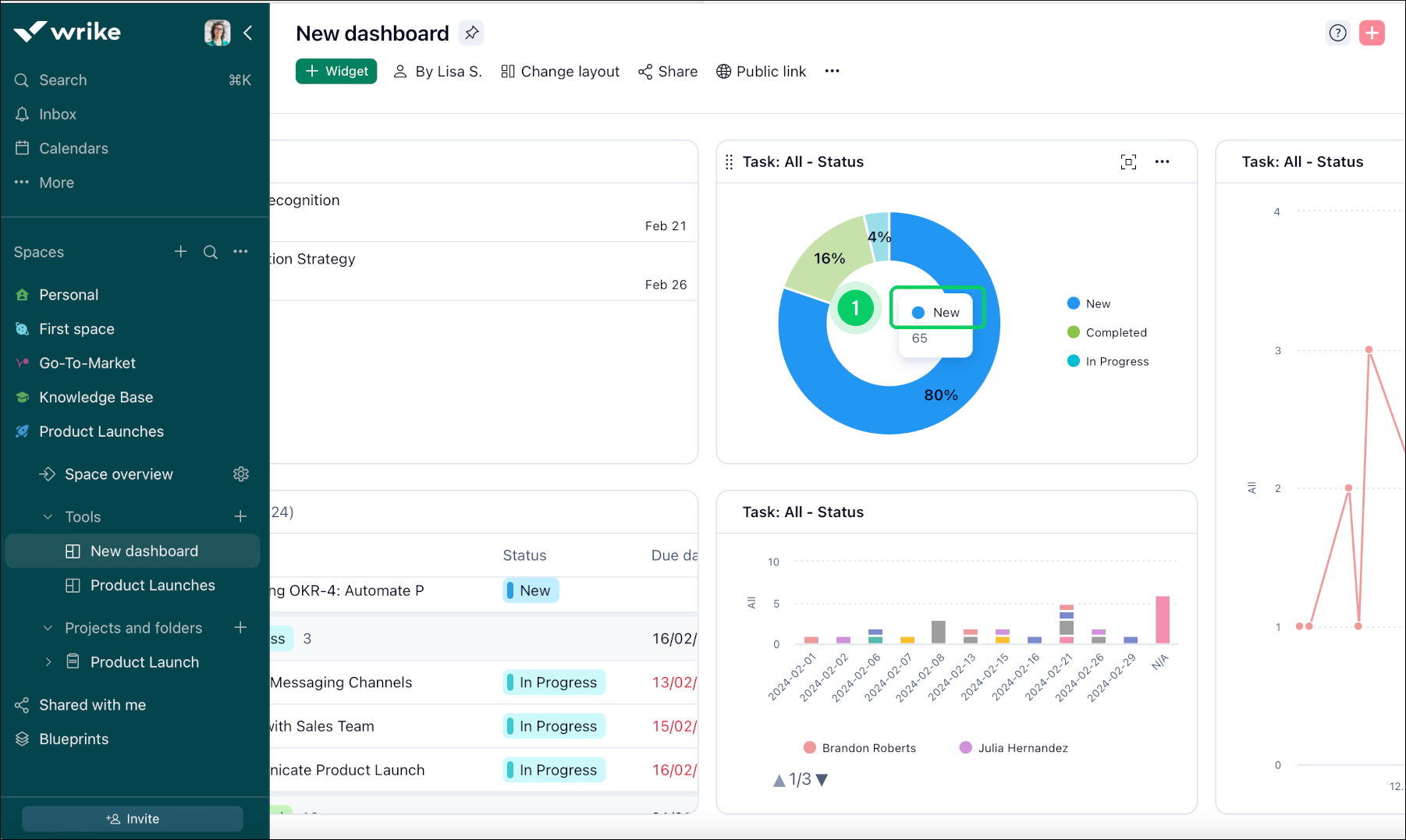Collapse the sidebar with the arrow icon

pos(248,33)
